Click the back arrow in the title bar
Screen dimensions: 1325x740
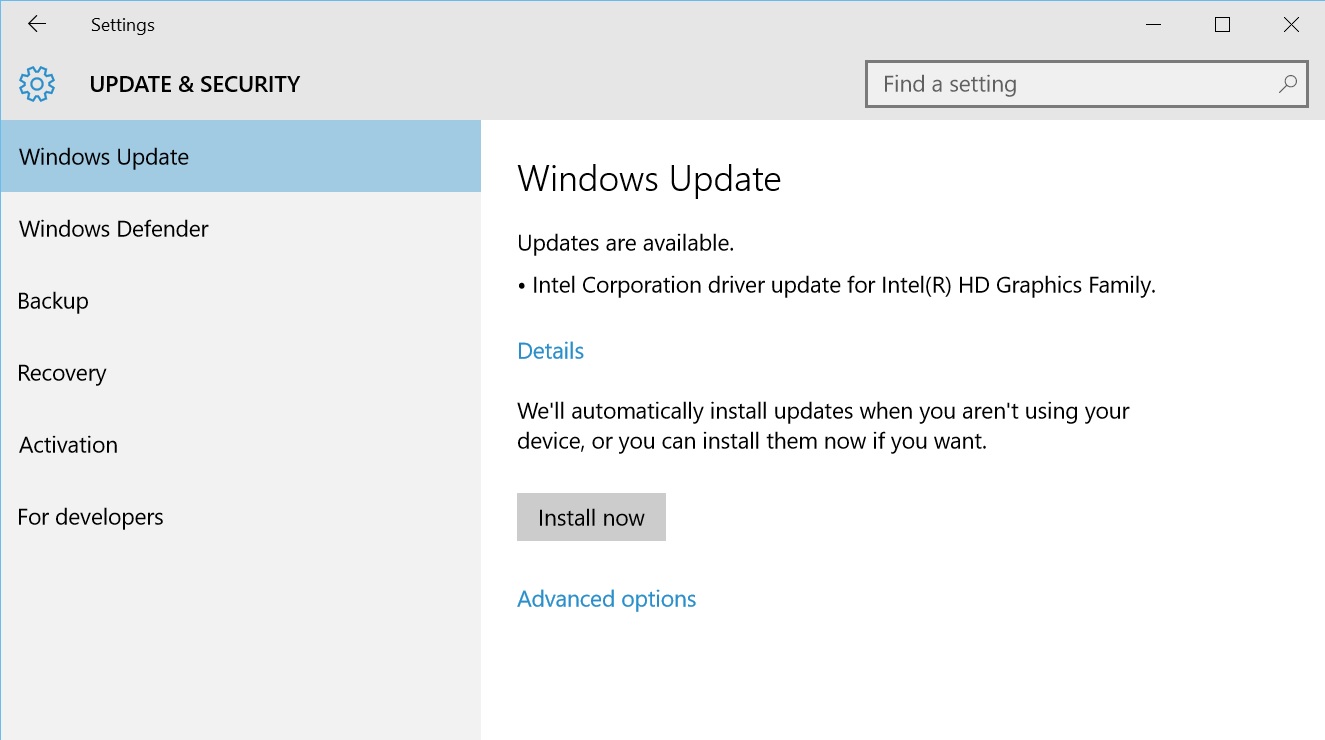(x=37, y=25)
